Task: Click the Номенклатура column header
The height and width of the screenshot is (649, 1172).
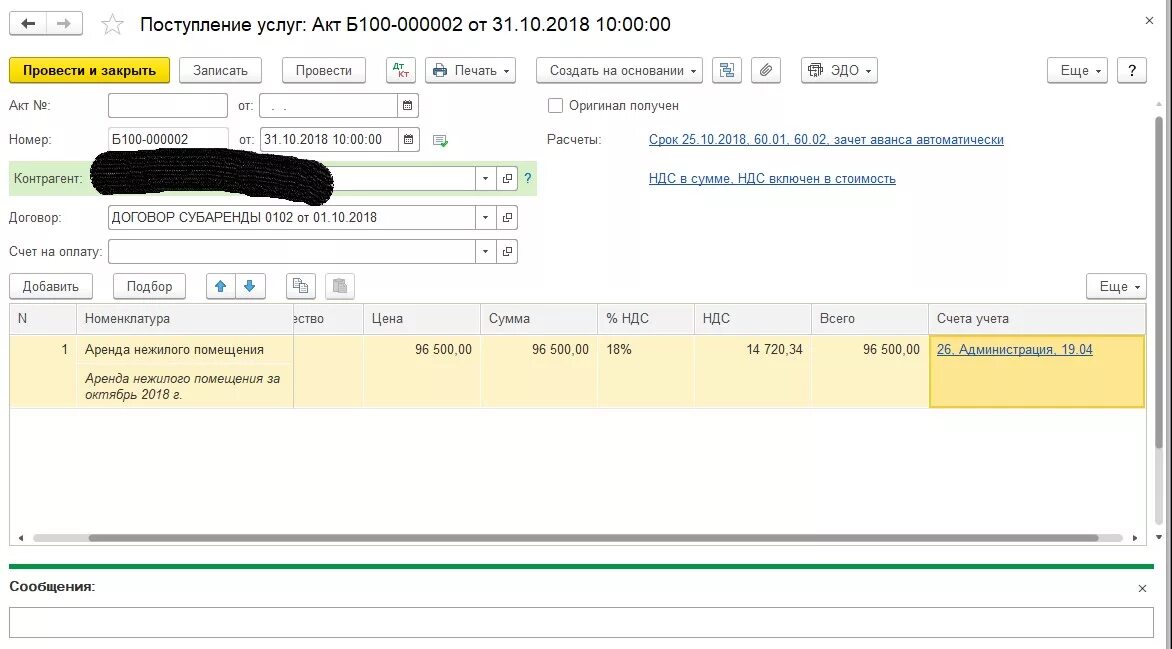Action: (185, 319)
